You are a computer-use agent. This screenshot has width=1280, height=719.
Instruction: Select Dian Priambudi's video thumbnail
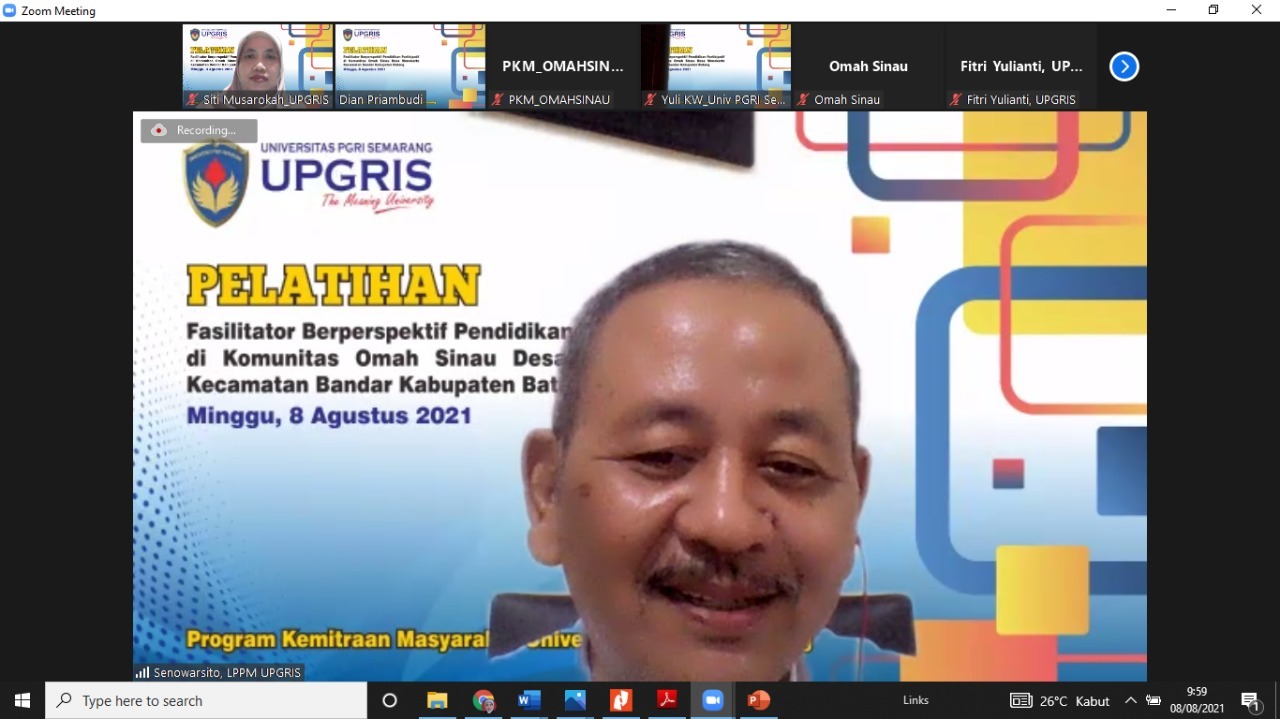(x=410, y=66)
